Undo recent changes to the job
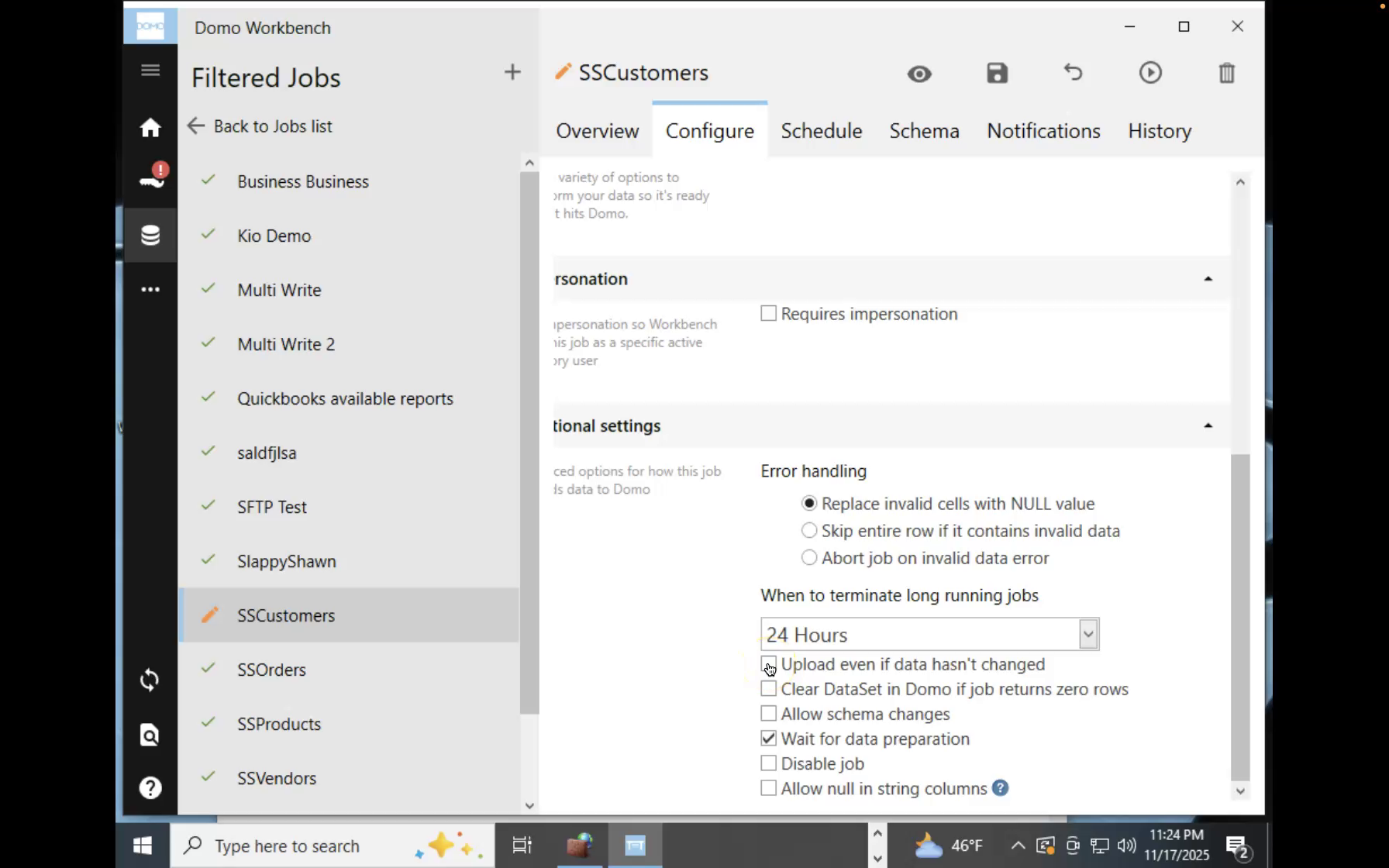Screen dimensions: 1389x868 [x=1074, y=73]
